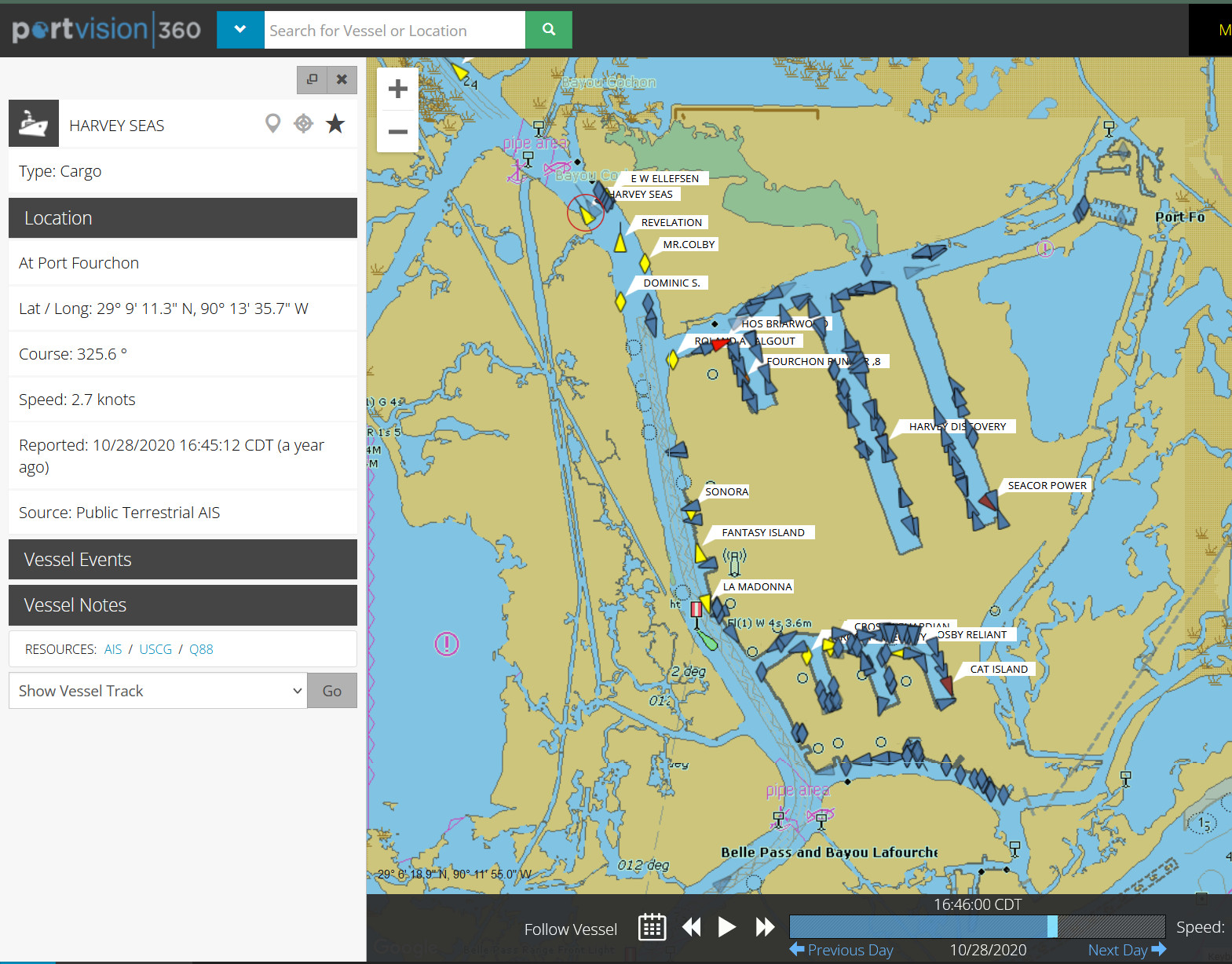Click the playback timeline progress bar
The width and height of the screenshot is (1232, 964).
click(x=977, y=926)
